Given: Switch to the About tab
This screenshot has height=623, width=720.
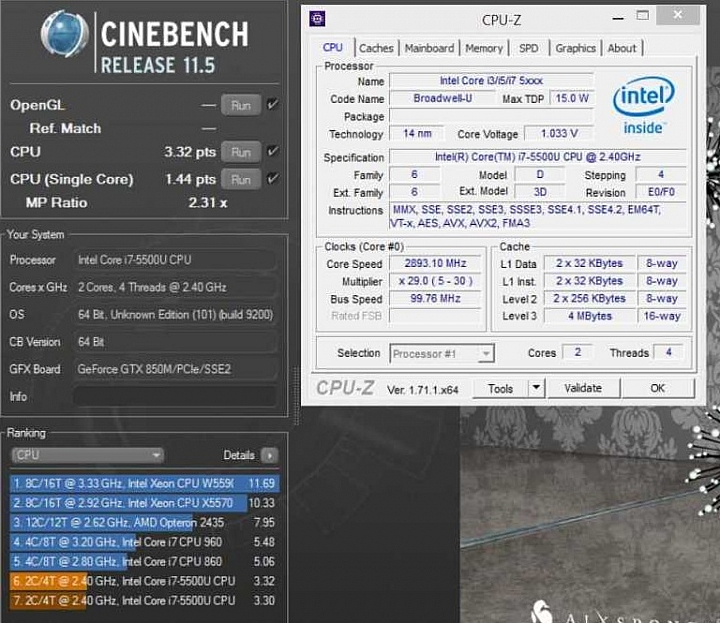Looking at the screenshot, I should point(622,48).
